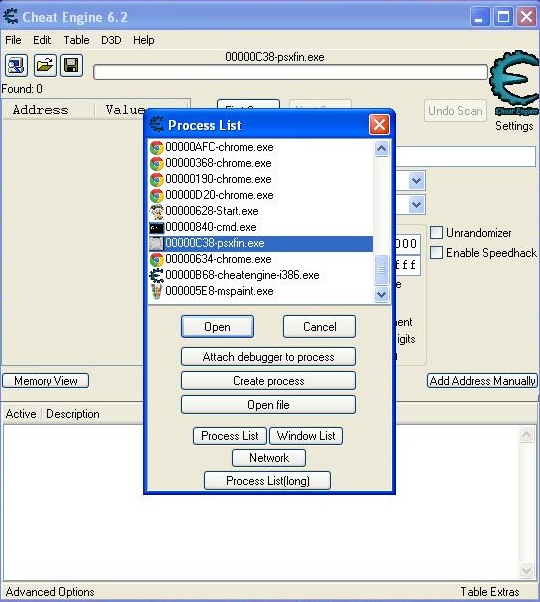
Task: Click the scan progress bar
Action: (291, 72)
